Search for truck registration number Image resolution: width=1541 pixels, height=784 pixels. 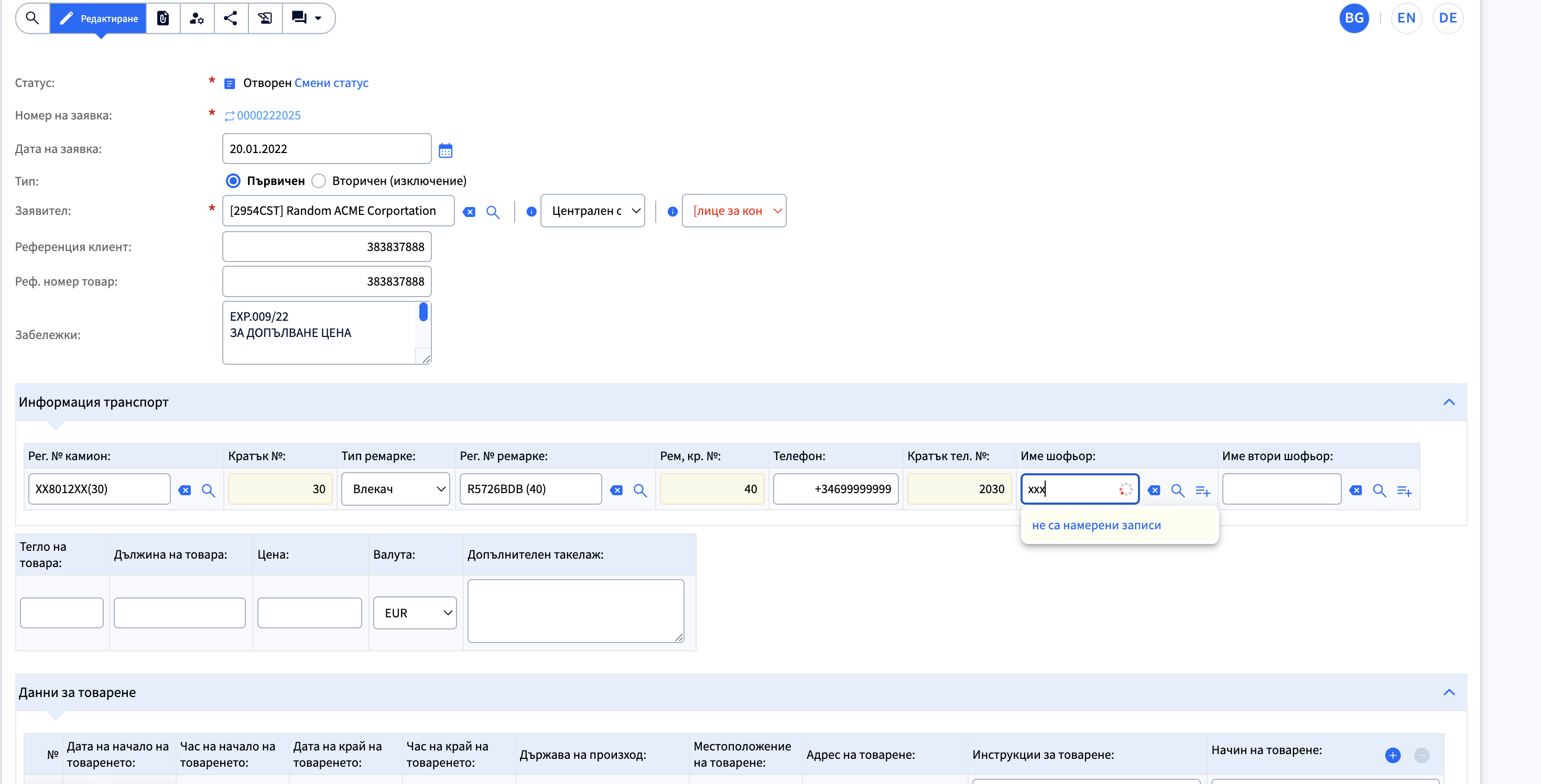click(208, 491)
